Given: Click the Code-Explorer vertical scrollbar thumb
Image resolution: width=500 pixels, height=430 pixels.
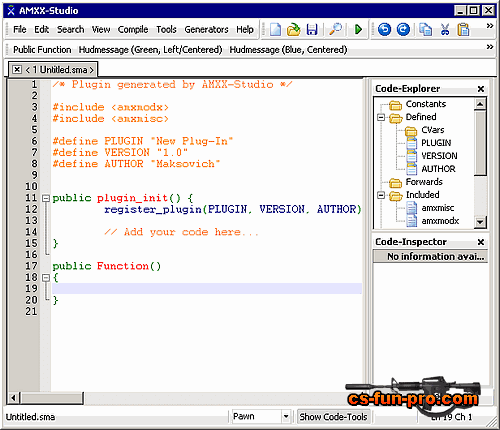Looking at the screenshot, I should [x=480, y=143].
